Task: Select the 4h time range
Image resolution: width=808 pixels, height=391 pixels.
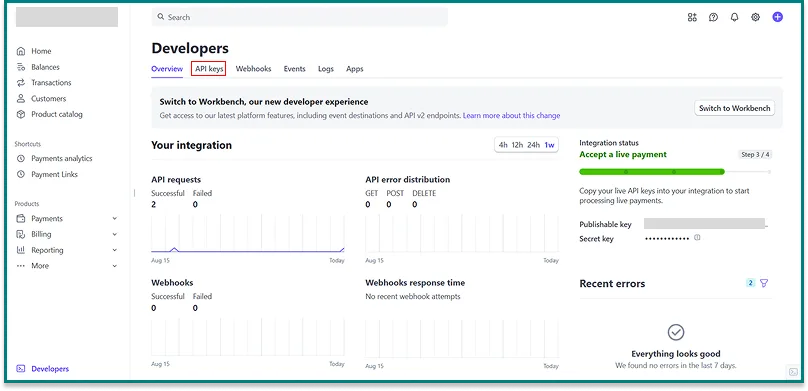Action: 503,145
